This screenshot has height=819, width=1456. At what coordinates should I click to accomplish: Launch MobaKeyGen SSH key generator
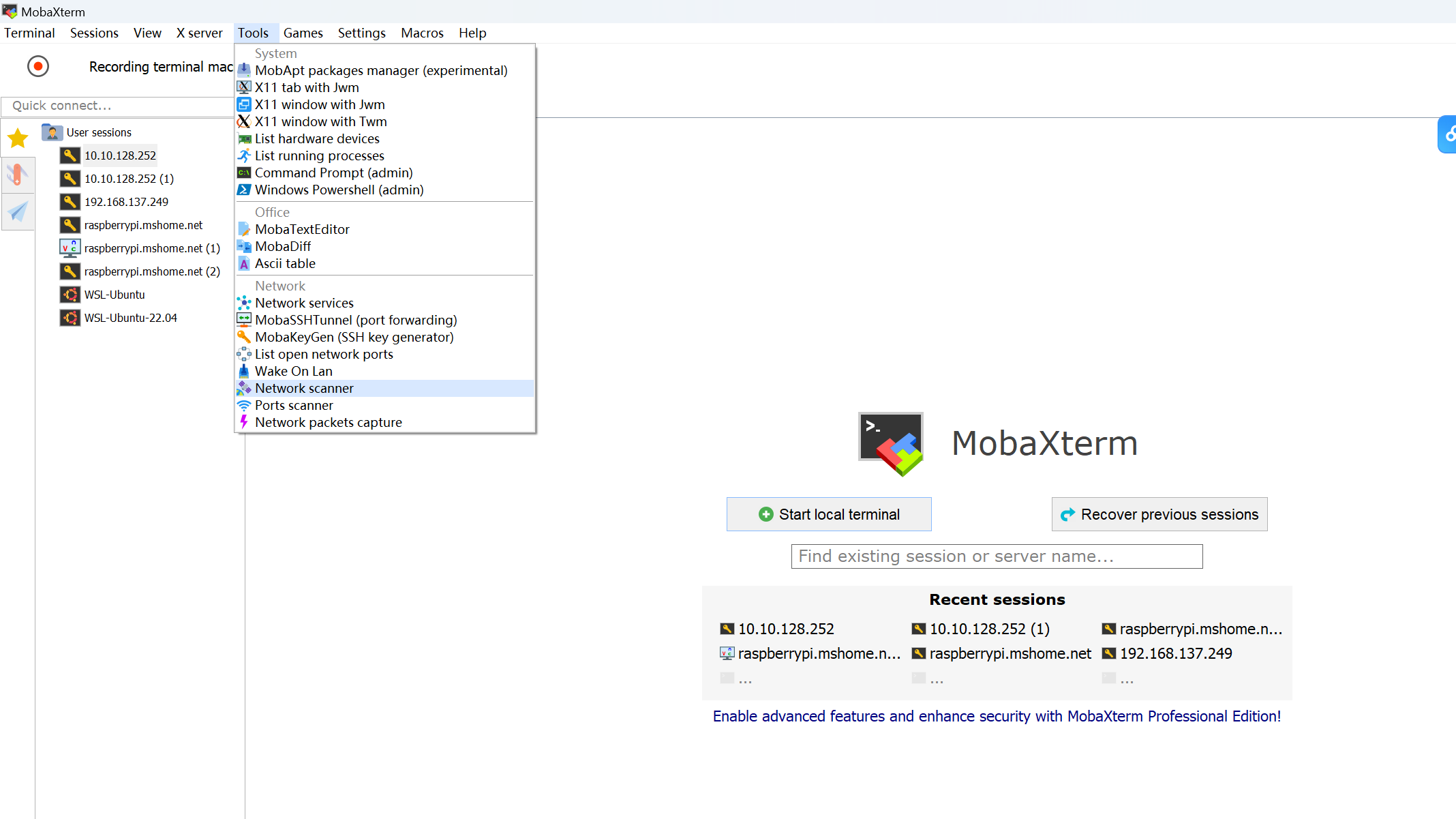(354, 337)
